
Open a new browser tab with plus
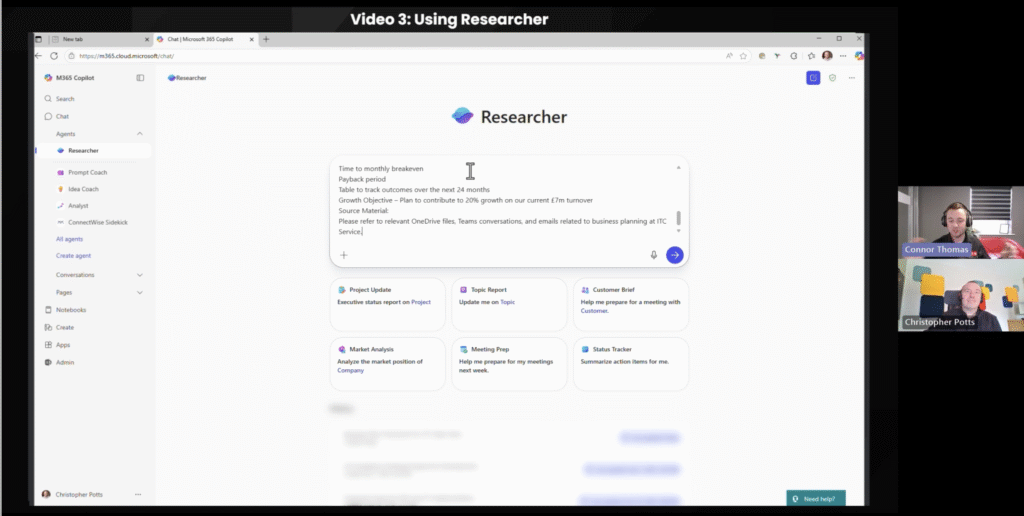point(266,39)
